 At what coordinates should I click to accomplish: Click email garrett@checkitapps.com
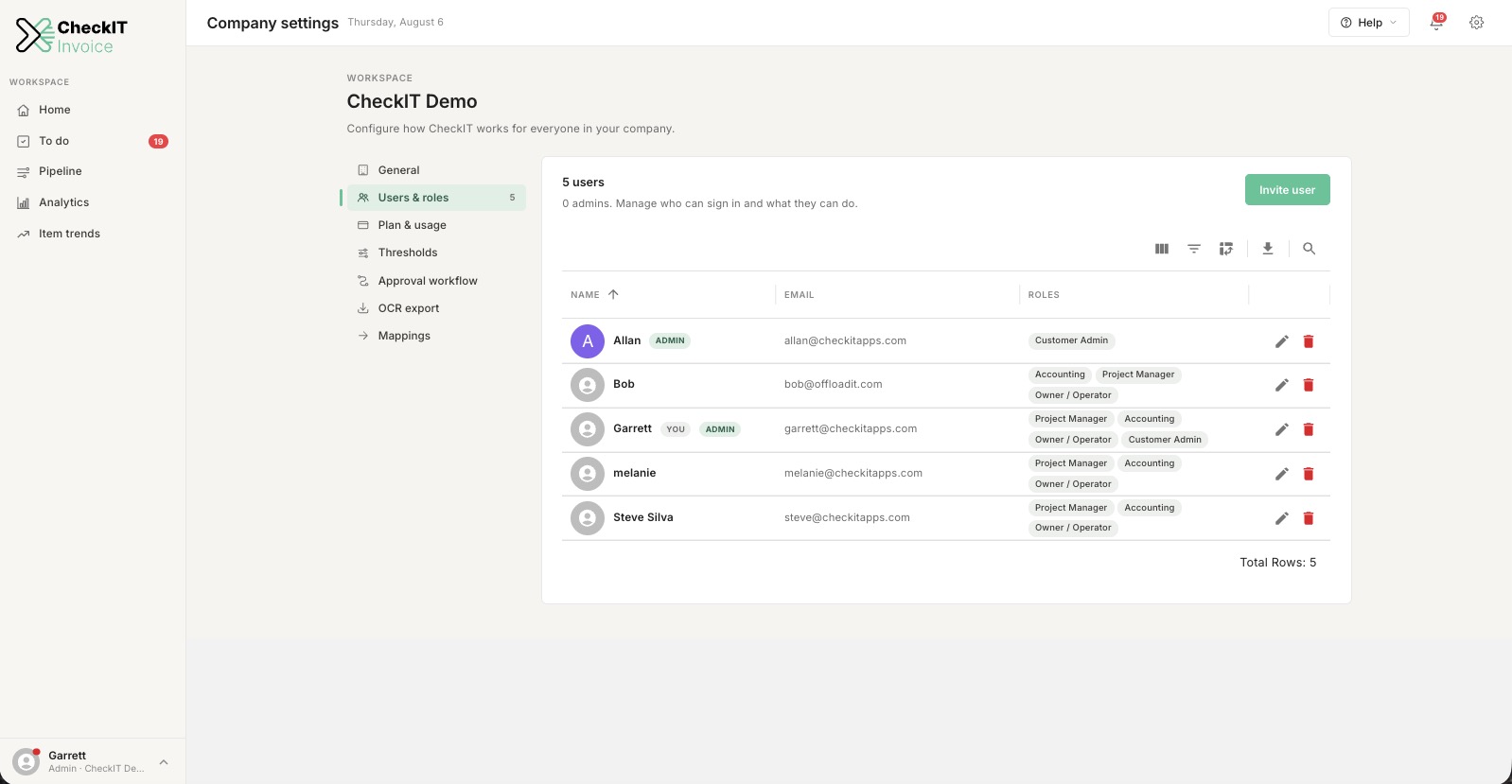pos(851,428)
